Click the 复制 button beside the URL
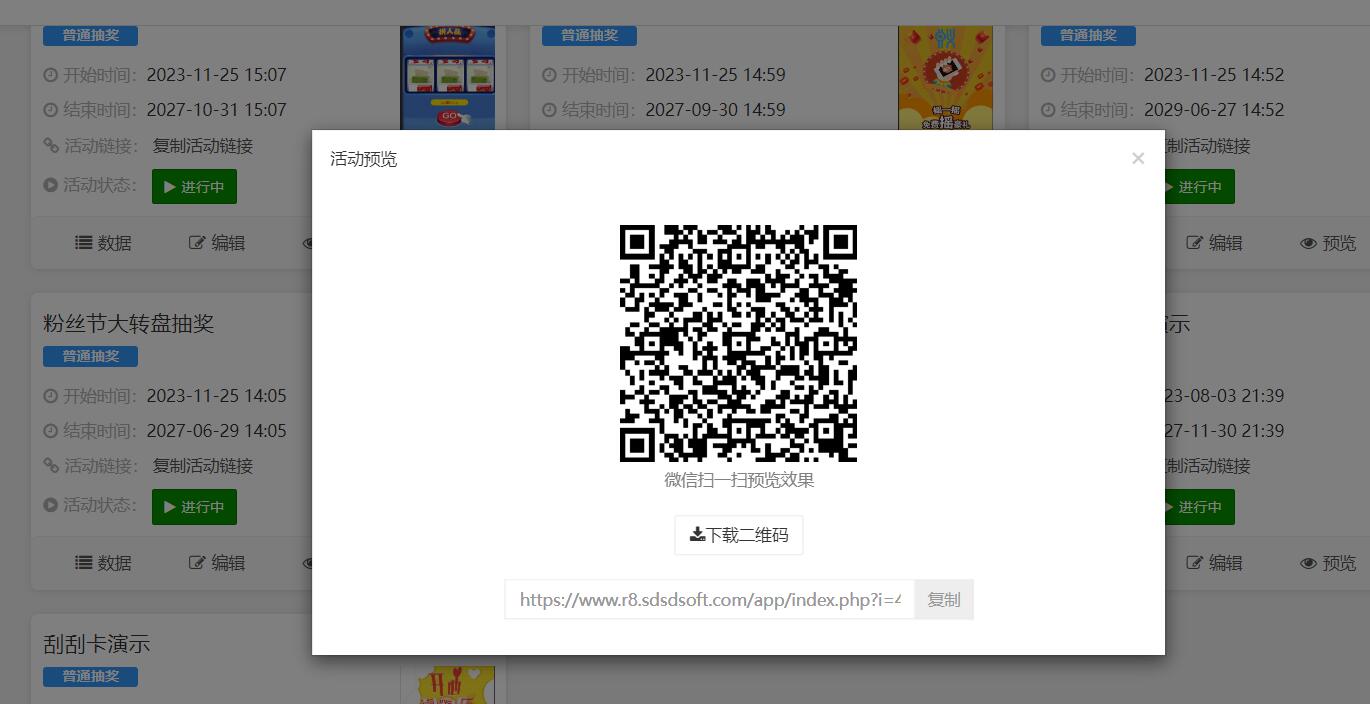The width and height of the screenshot is (1370, 704). pyautogui.click(x=944, y=599)
